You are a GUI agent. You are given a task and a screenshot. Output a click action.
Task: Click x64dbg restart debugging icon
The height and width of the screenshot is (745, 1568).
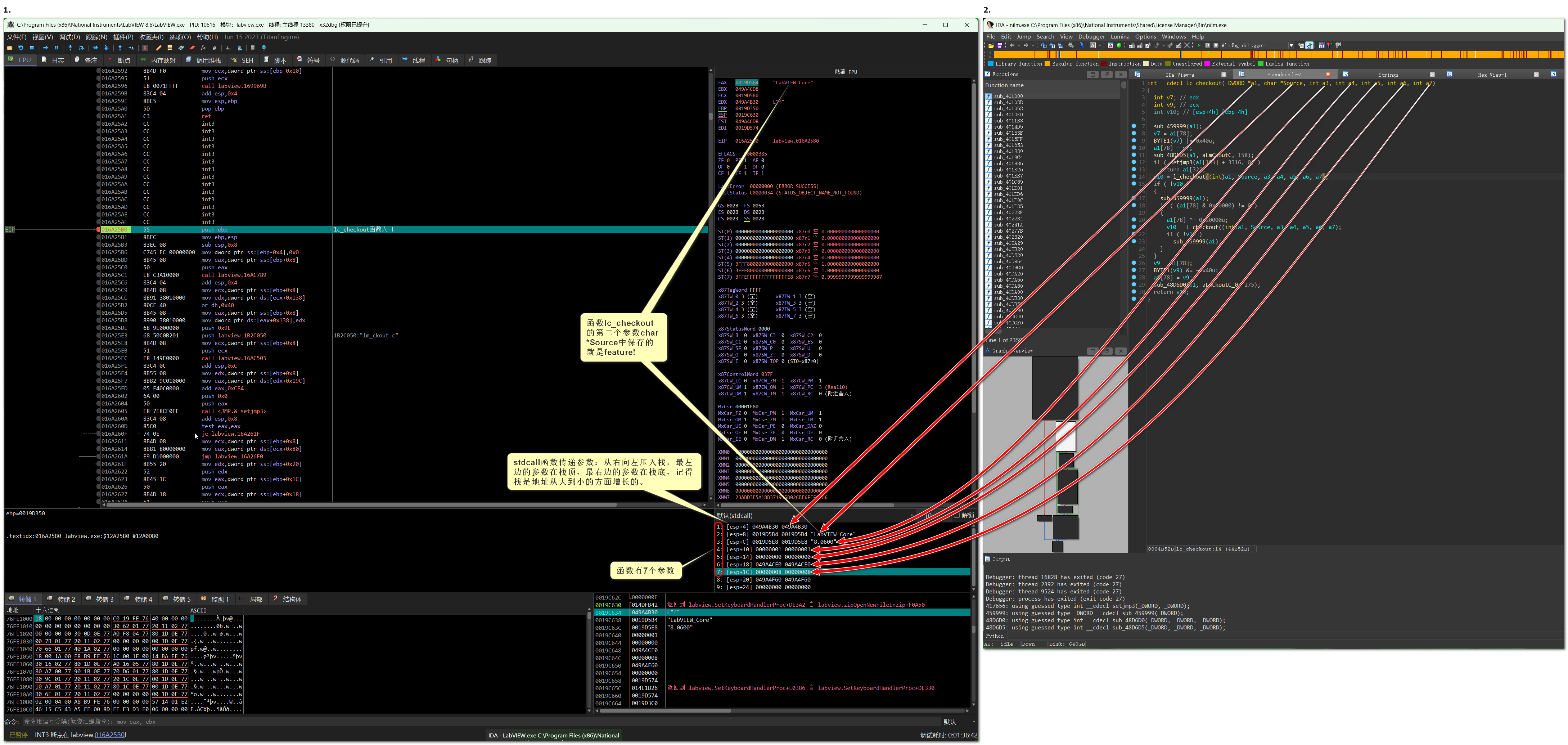click(21, 48)
